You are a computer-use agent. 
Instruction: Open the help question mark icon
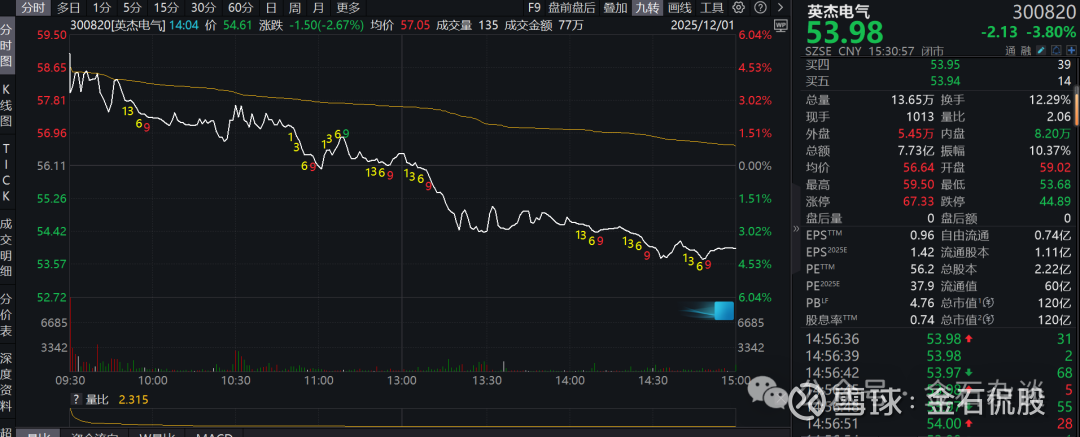(760, 8)
